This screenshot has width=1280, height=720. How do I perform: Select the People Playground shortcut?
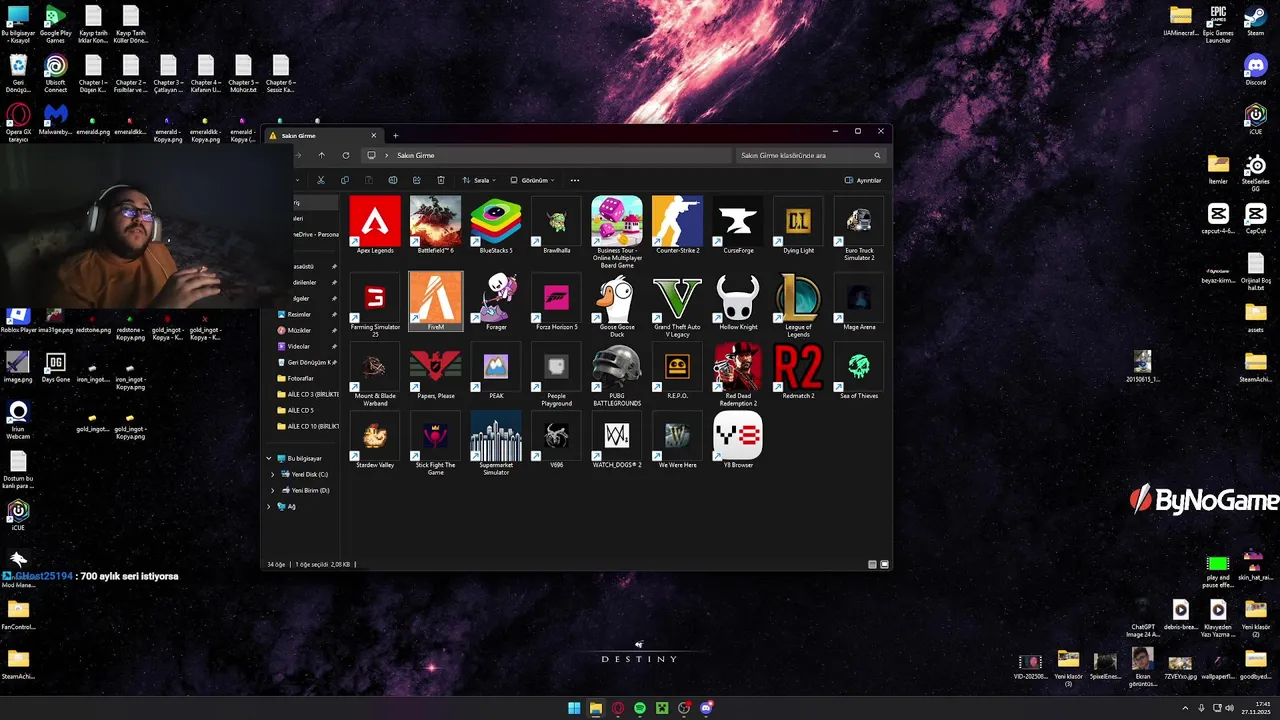tap(556, 375)
